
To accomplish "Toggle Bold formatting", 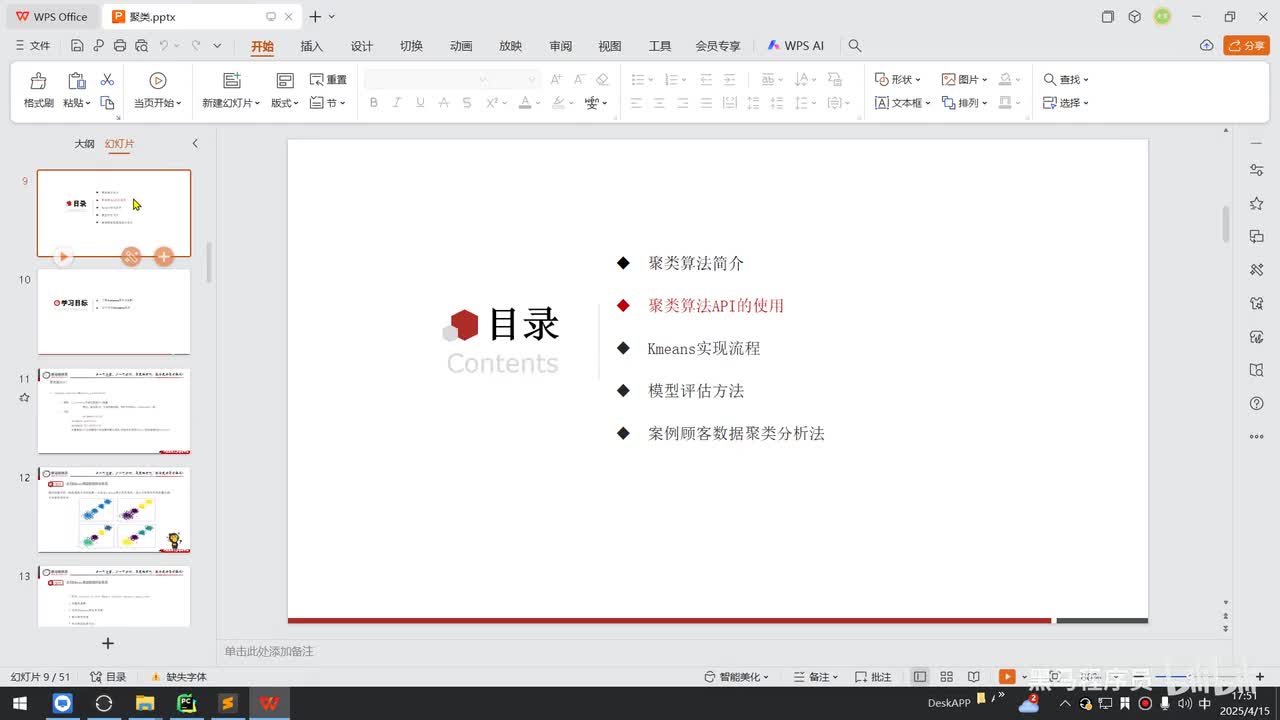I will [x=374, y=103].
